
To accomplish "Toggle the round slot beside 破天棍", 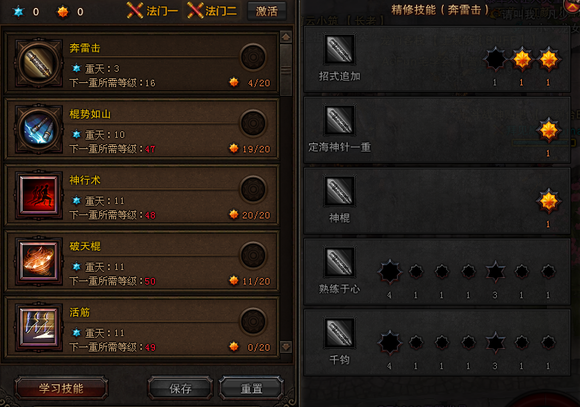I will point(253,256).
